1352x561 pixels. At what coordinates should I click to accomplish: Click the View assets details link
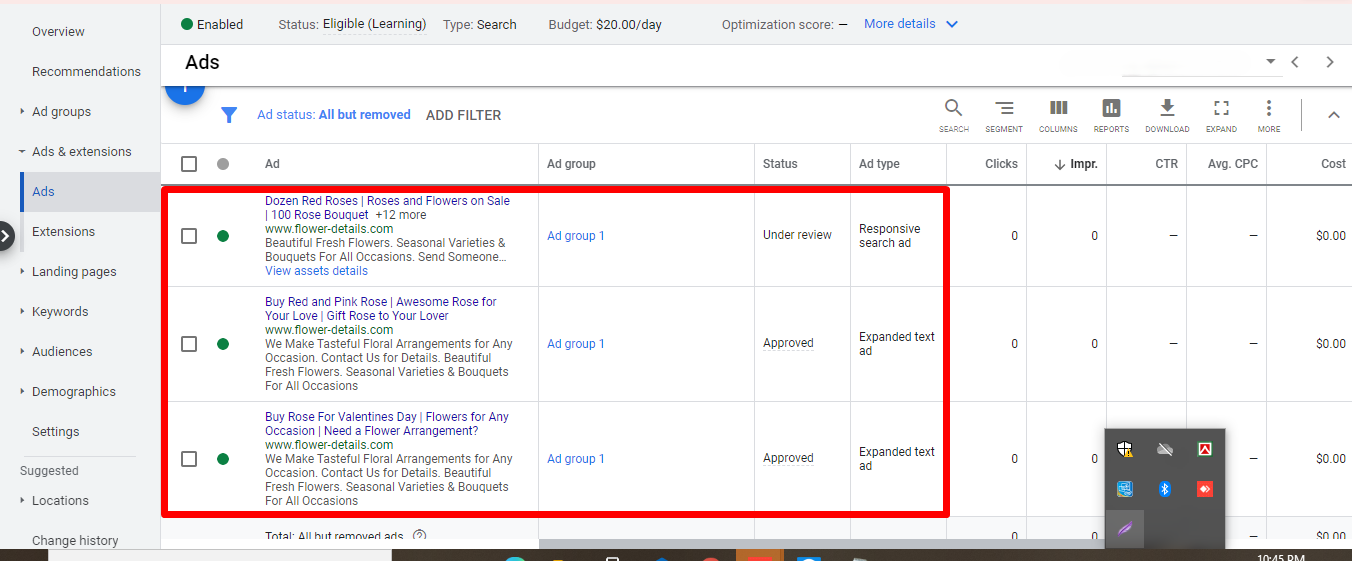pos(316,271)
